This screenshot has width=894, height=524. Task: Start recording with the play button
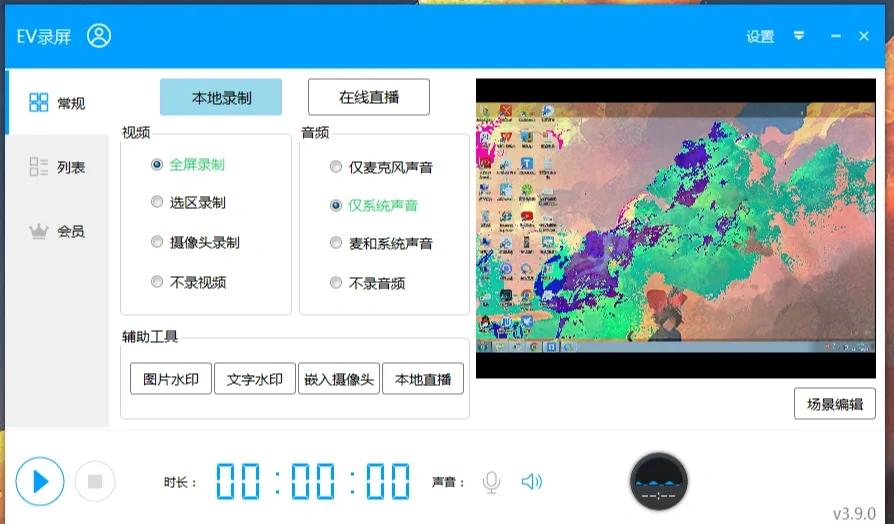[x=40, y=482]
